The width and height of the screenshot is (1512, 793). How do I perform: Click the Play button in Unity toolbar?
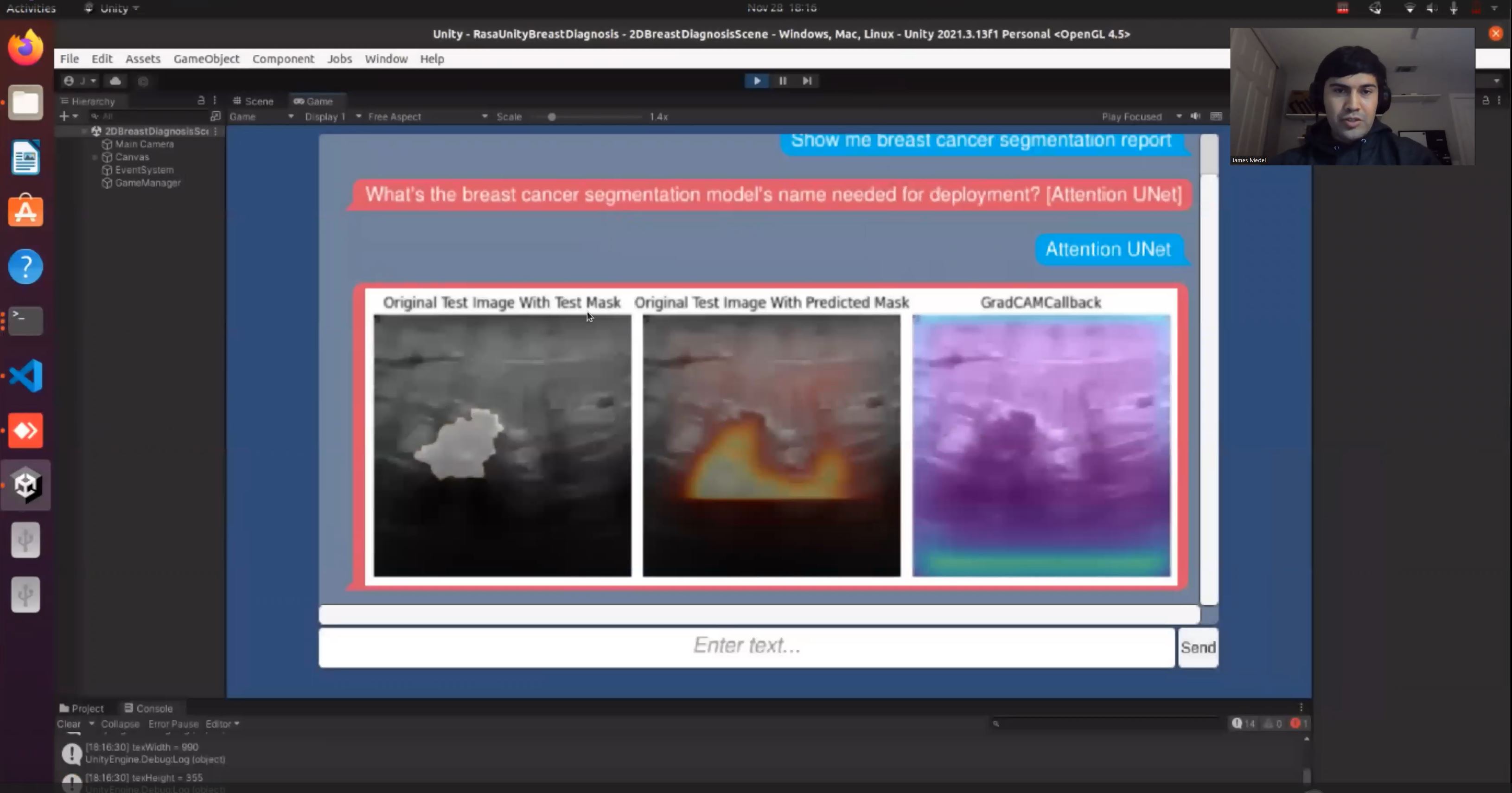click(757, 80)
